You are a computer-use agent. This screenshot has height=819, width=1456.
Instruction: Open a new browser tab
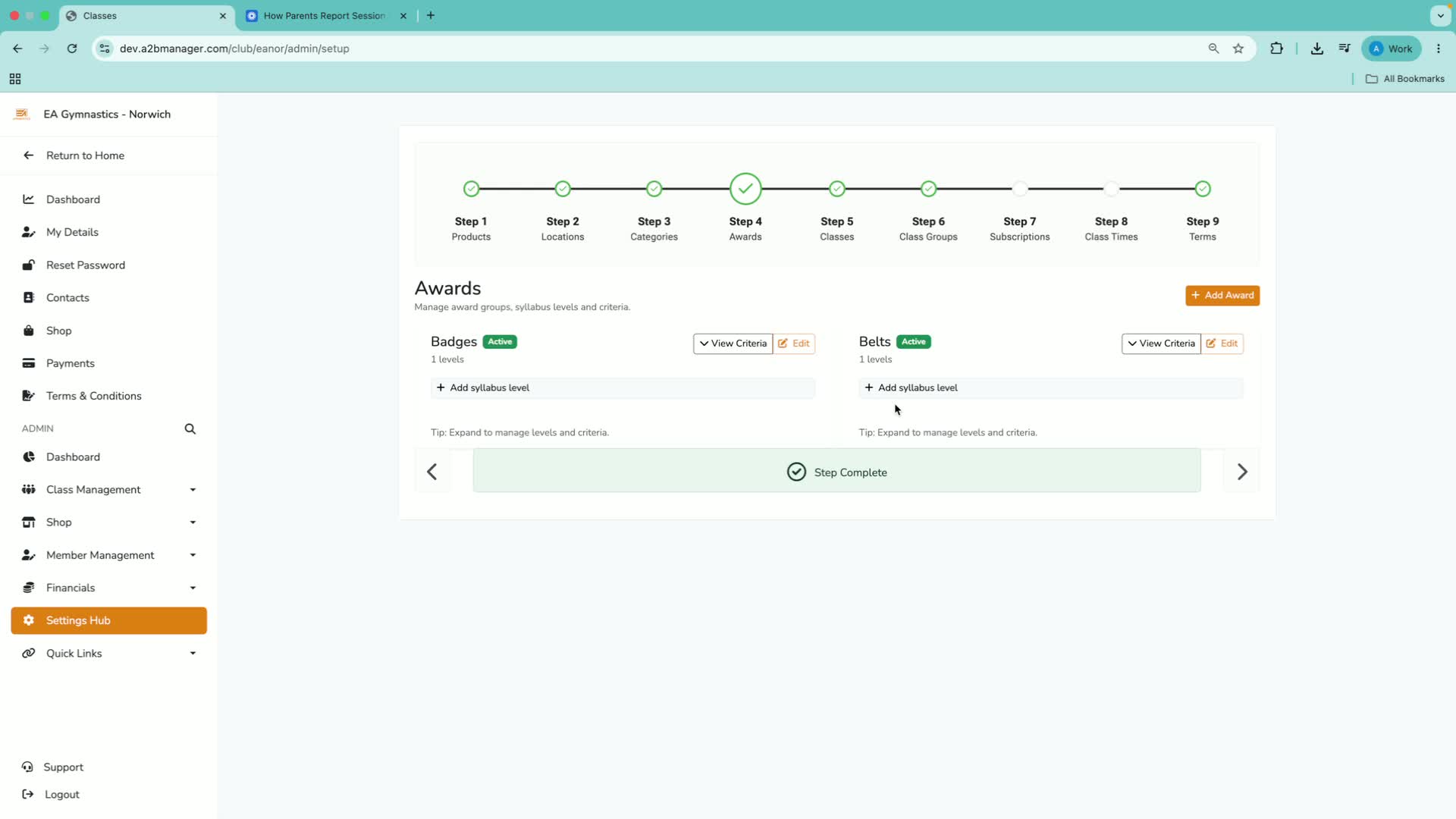(x=431, y=16)
